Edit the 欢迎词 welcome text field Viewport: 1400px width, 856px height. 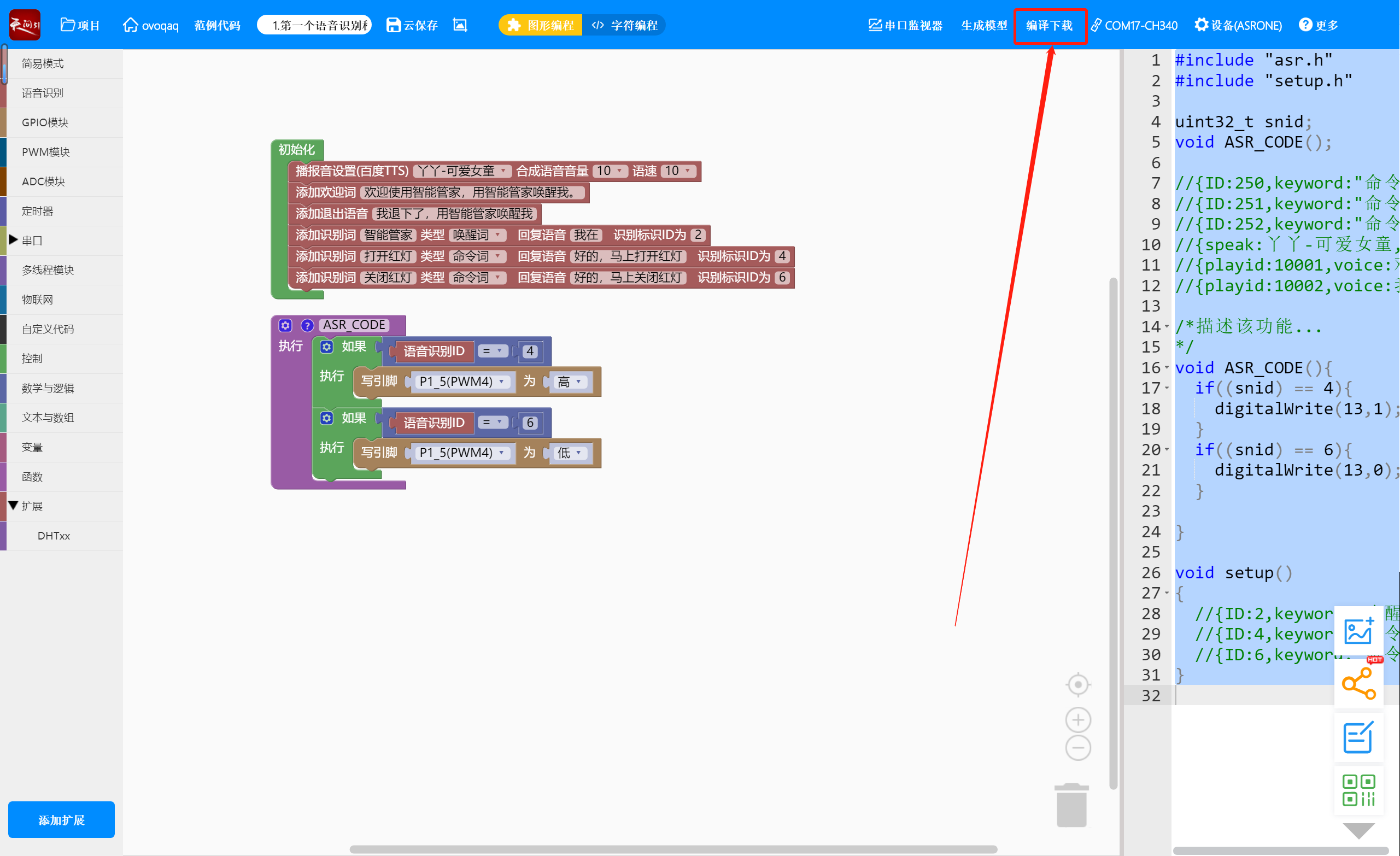click(472, 192)
